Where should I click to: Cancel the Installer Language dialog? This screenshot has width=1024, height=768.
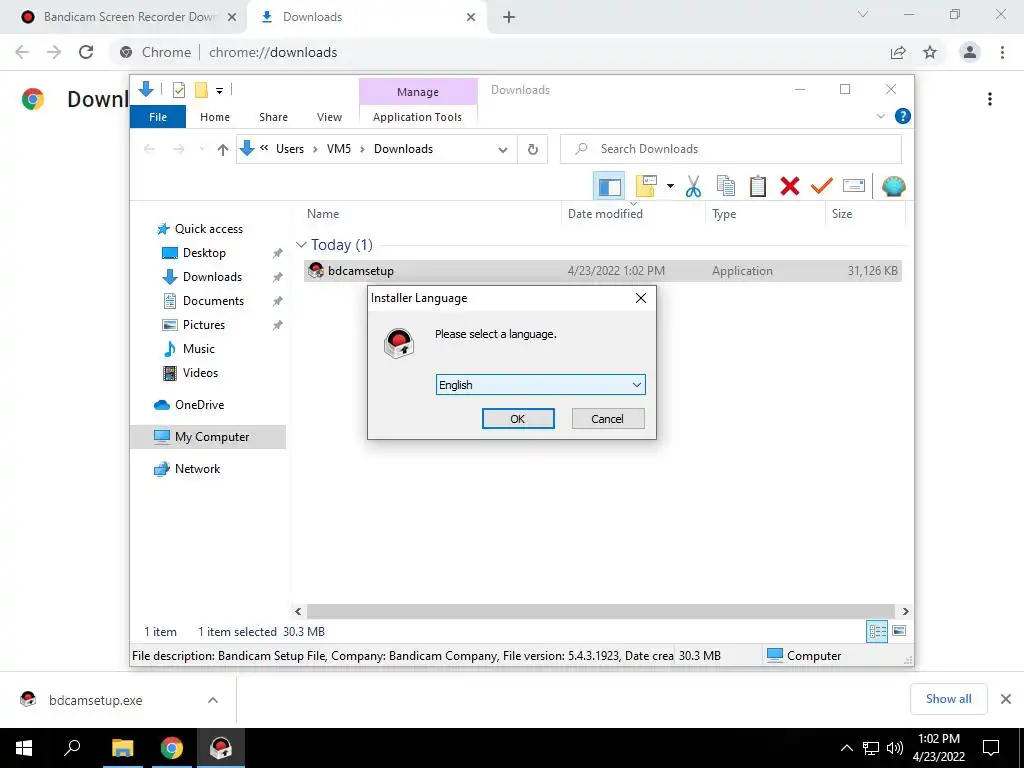(x=607, y=419)
